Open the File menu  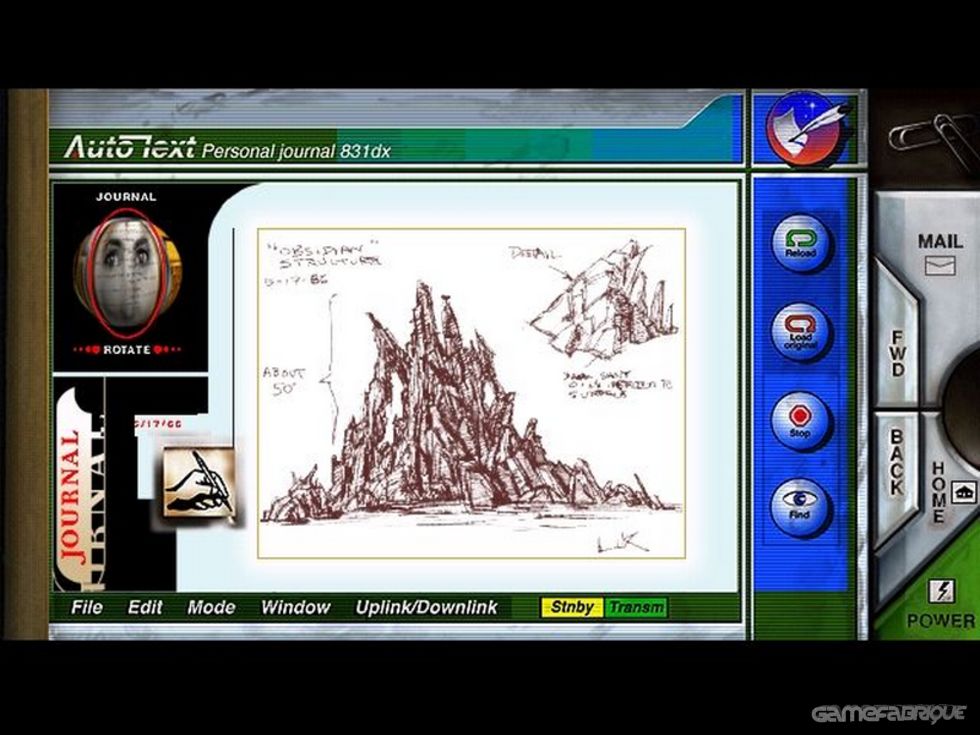[87, 607]
